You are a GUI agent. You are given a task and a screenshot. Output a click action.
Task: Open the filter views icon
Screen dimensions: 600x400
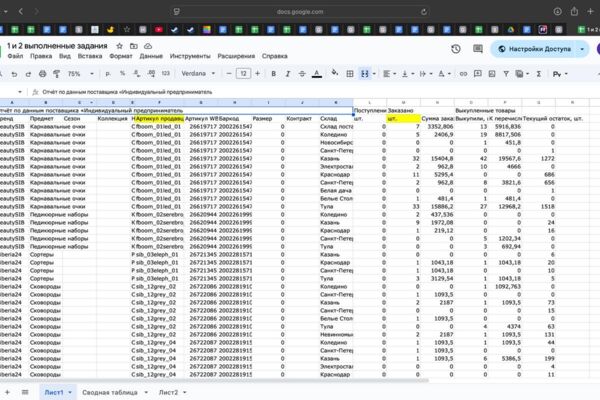point(521,73)
